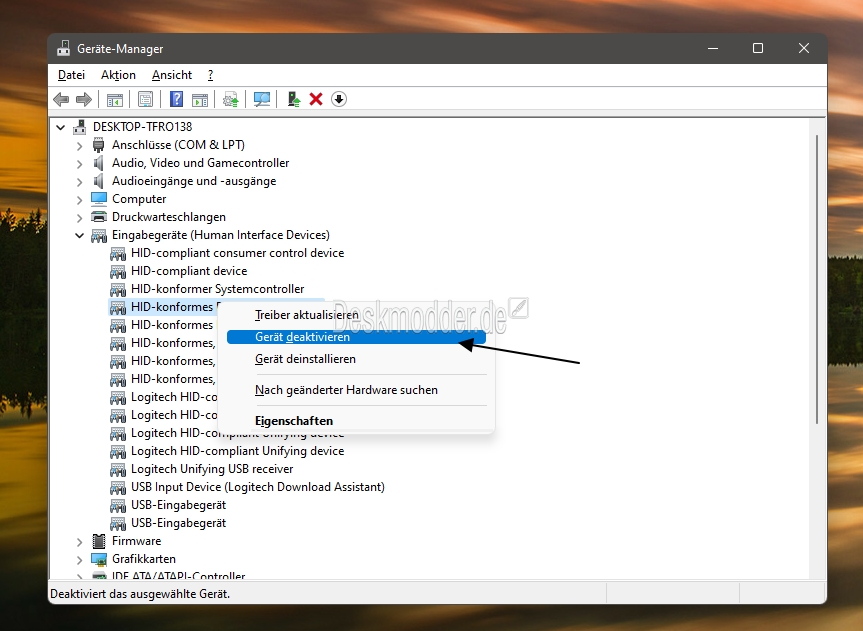Click the Firmware chip icon

pos(99,541)
